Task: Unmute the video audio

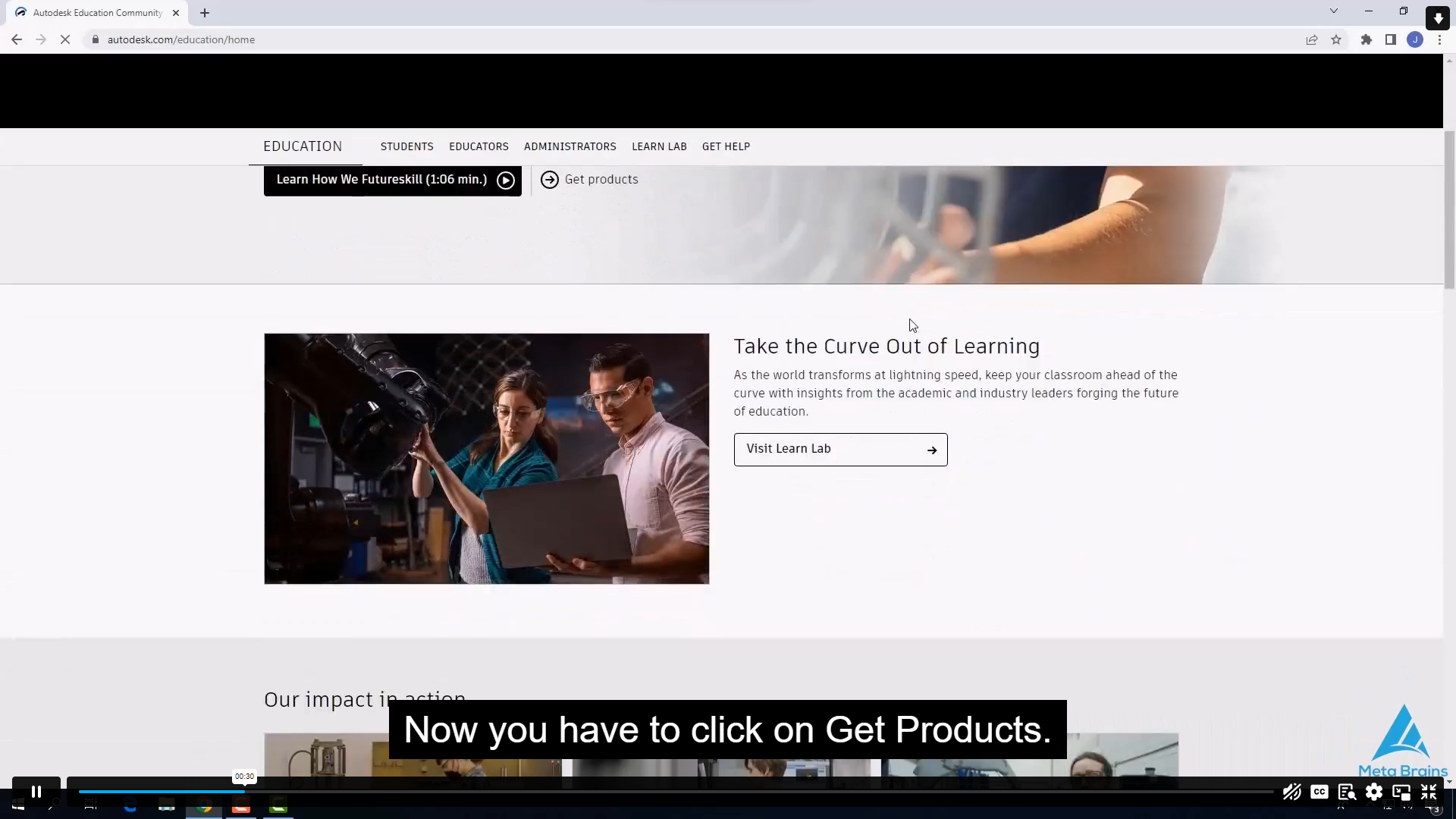Action: pyautogui.click(x=1292, y=792)
